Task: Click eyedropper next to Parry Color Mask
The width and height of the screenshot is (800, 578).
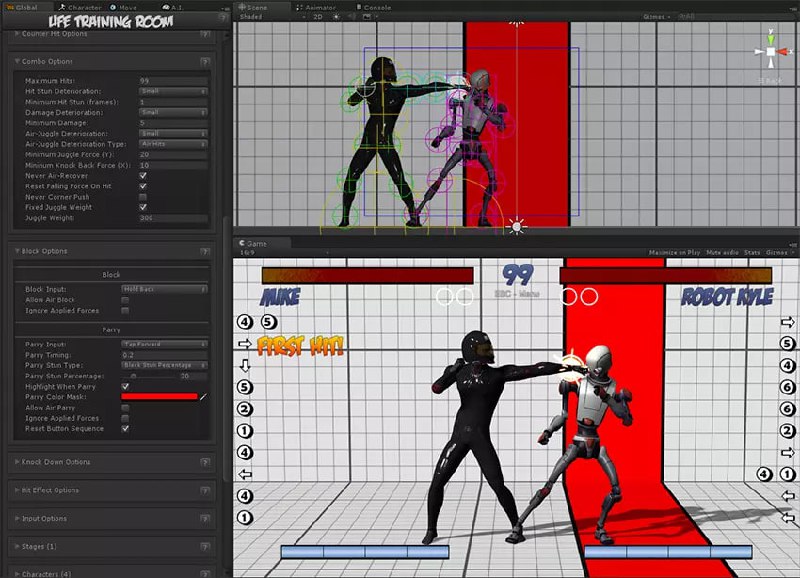Action: pyautogui.click(x=204, y=397)
